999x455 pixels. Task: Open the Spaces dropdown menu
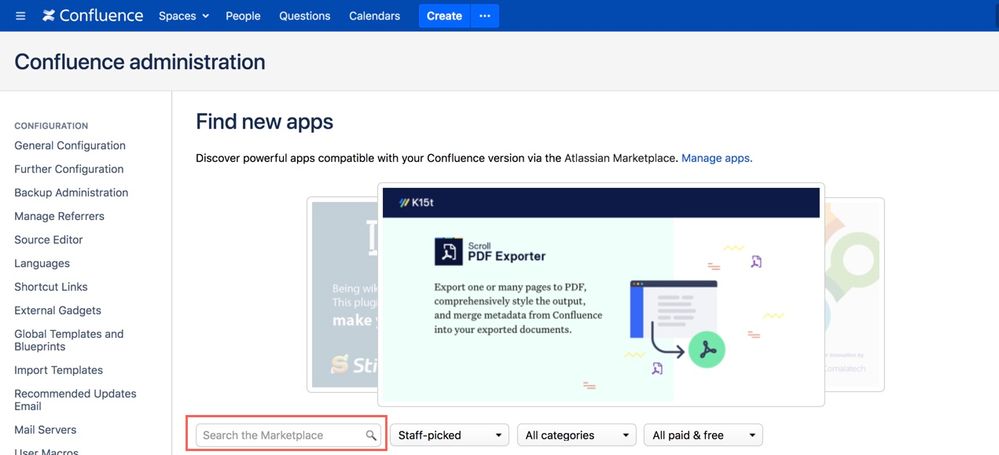[x=183, y=16]
